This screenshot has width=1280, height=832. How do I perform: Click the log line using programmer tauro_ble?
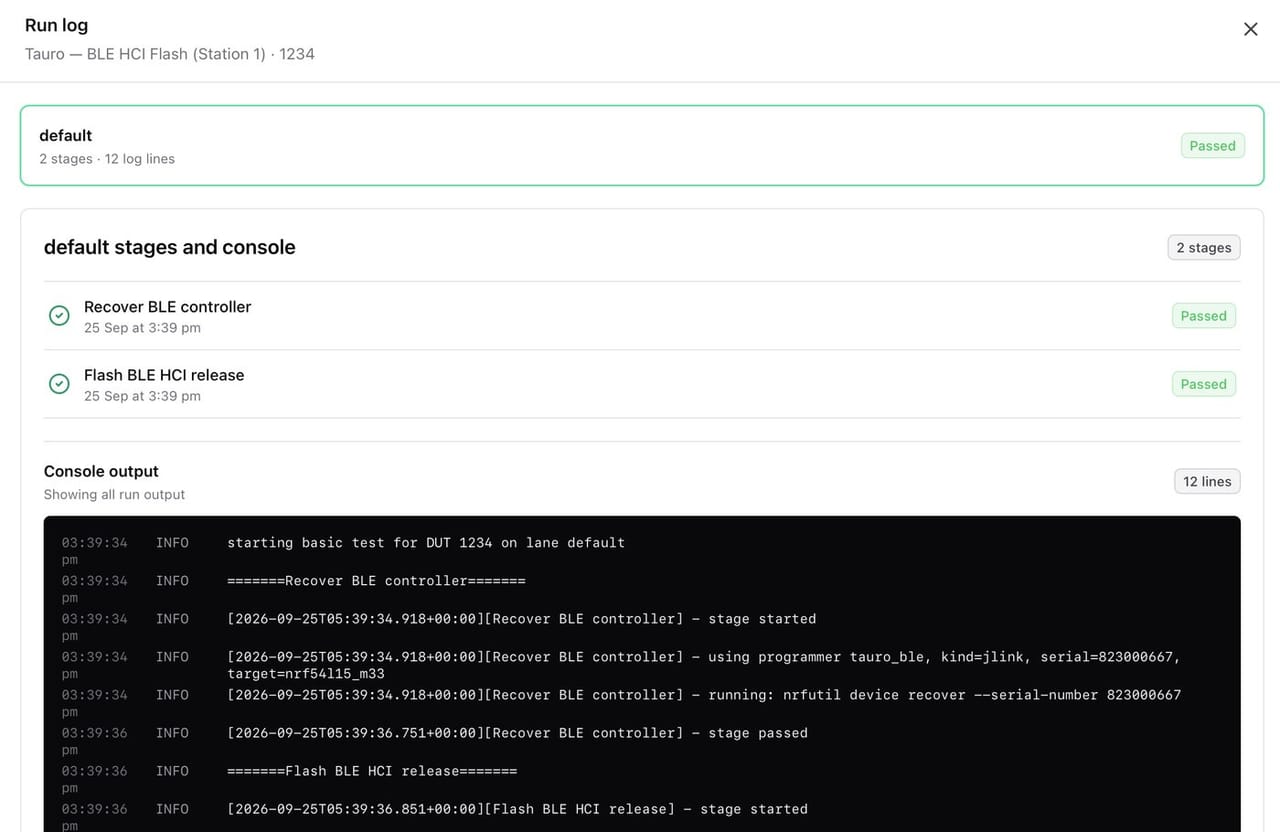coord(704,665)
